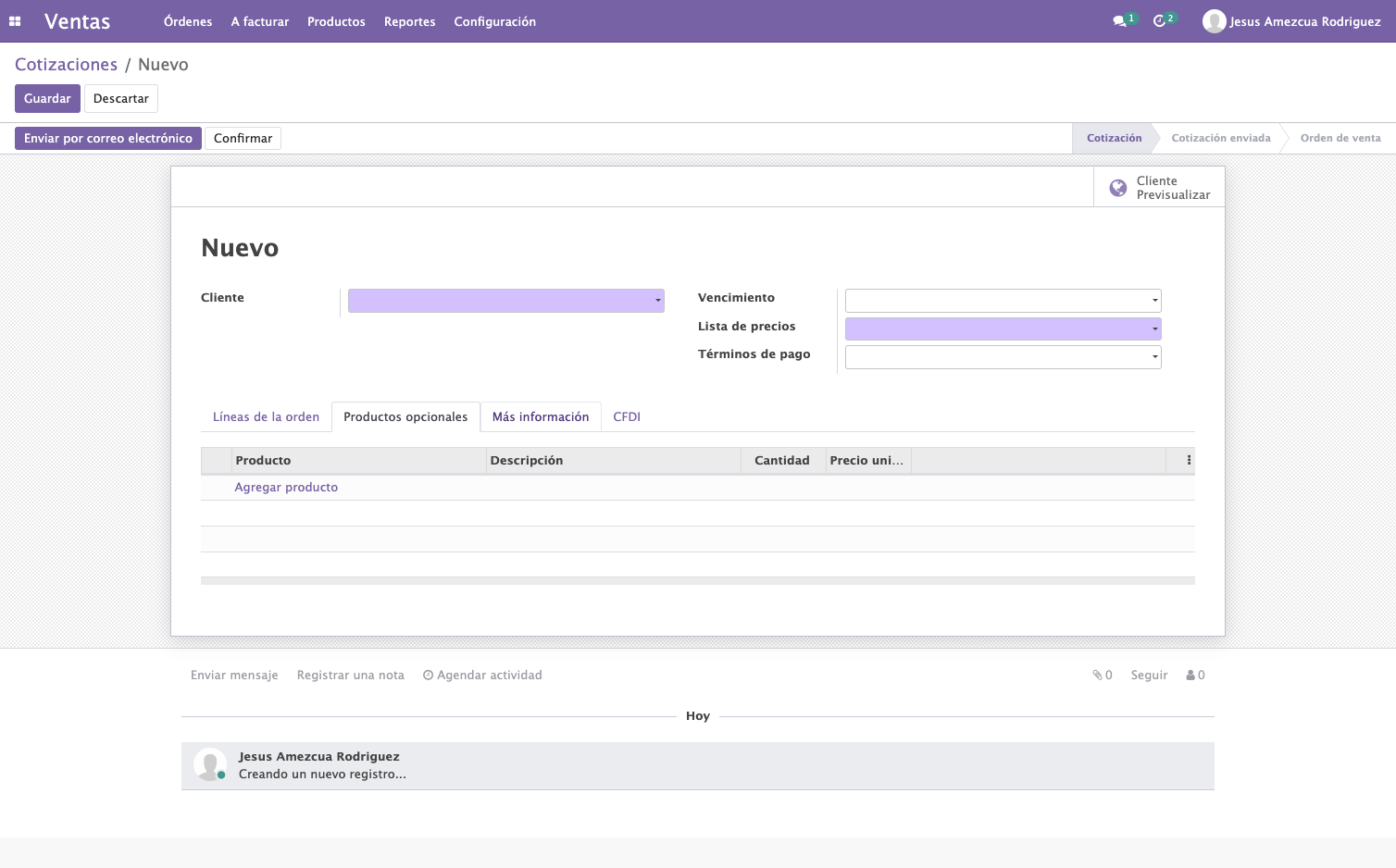Open the column options kebab icon
The height and width of the screenshot is (868, 1396).
(x=1189, y=460)
